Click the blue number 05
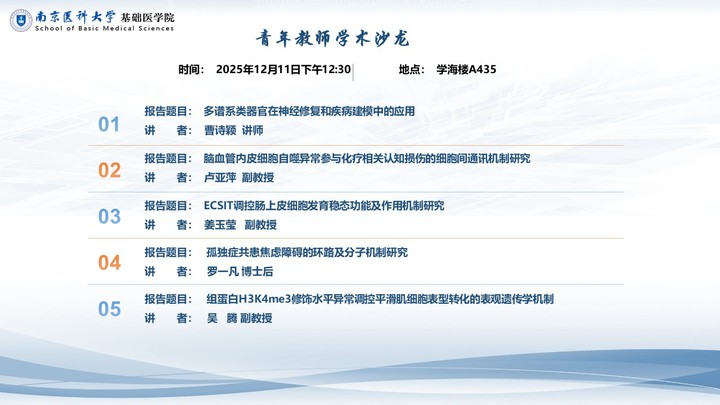720x405 pixels. pyautogui.click(x=109, y=309)
